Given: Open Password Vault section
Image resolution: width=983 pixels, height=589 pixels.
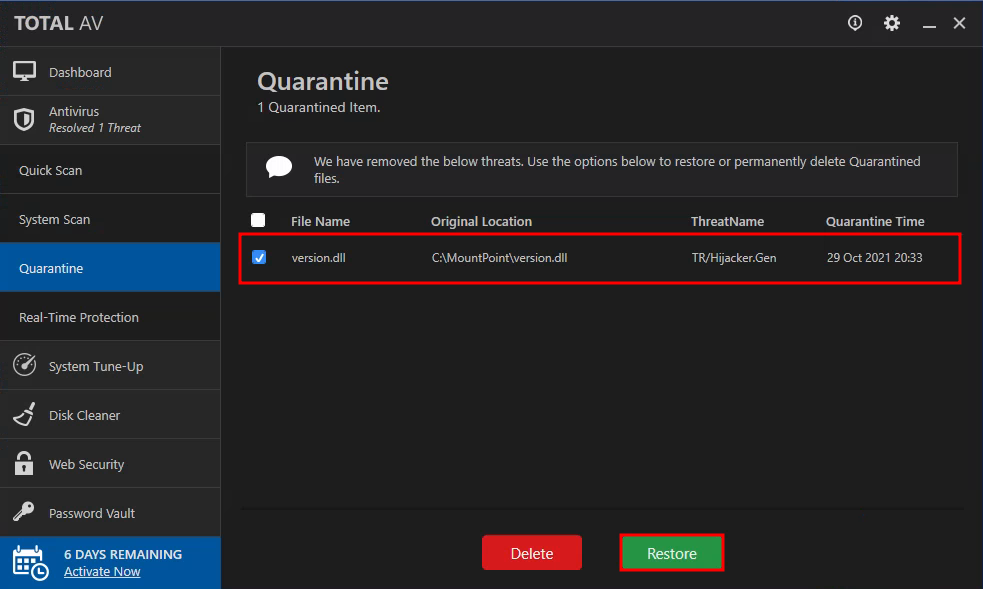Looking at the screenshot, I should click(x=110, y=512).
